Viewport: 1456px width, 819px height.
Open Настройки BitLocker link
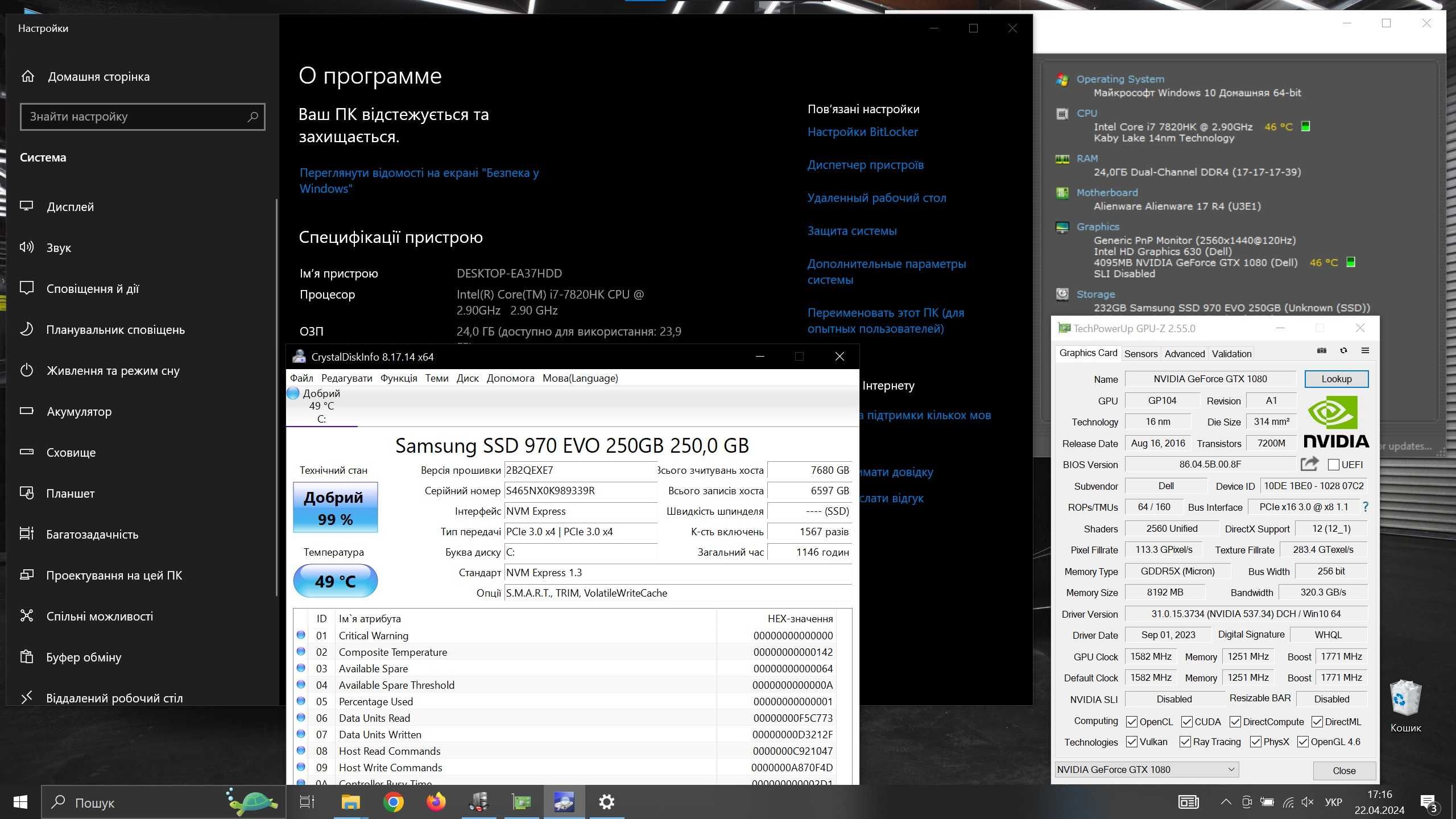click(x=863, y=132)
